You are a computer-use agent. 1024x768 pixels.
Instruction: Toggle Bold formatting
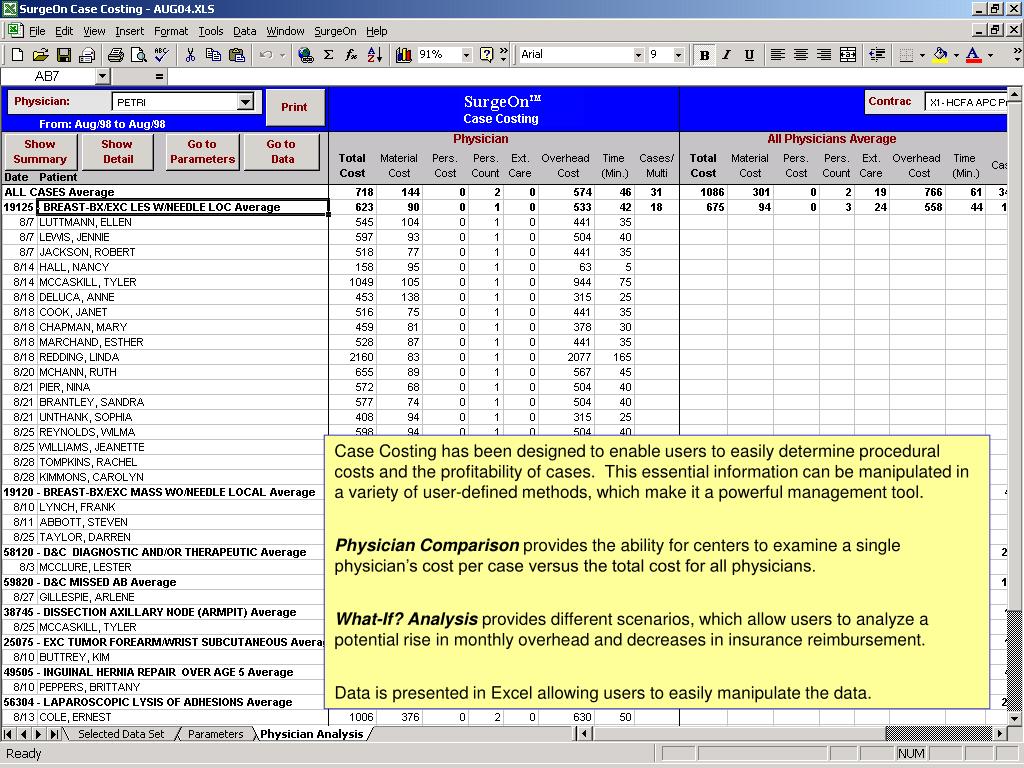coord(704,55)
